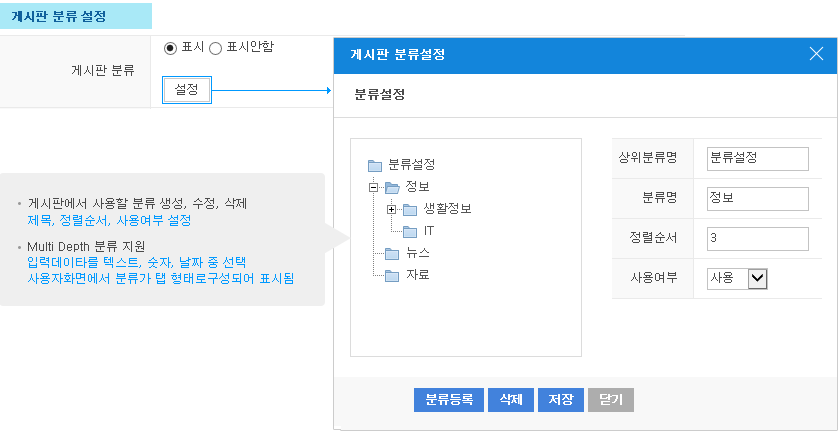Image resolution: width=838 pixels, height=433 pixels.
Task: Select the 자료 category in tree
Action: 417,275
